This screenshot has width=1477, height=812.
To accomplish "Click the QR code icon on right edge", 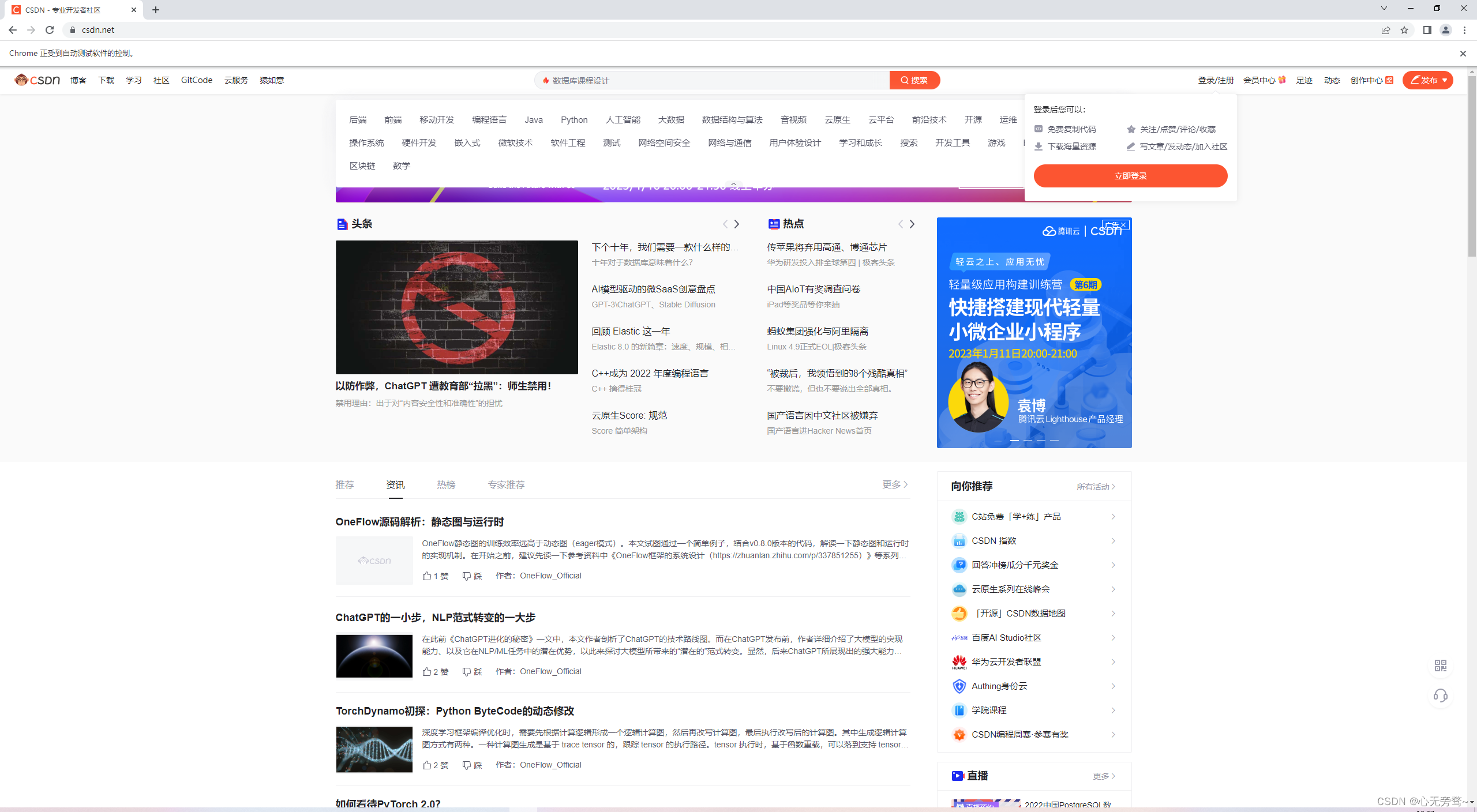I will pyautogui.click(x=1440, y=666).
